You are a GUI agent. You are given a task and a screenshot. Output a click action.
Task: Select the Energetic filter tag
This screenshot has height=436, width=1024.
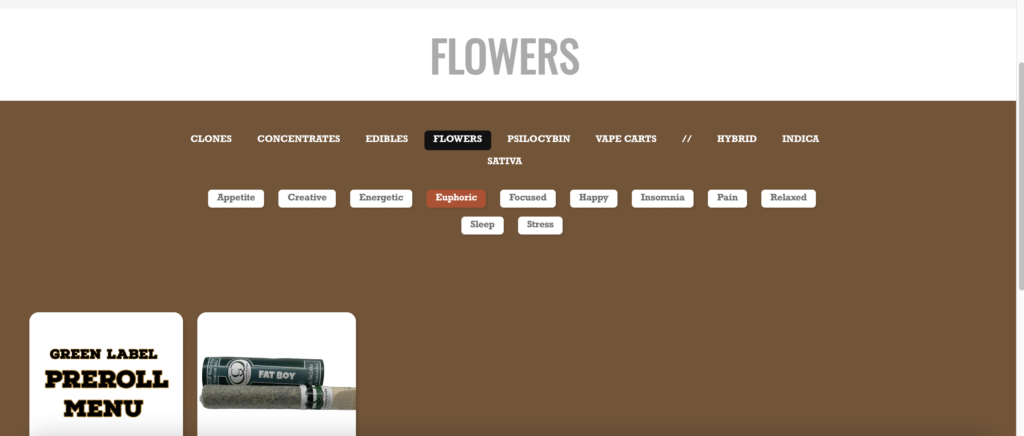[x=381, y=198]
